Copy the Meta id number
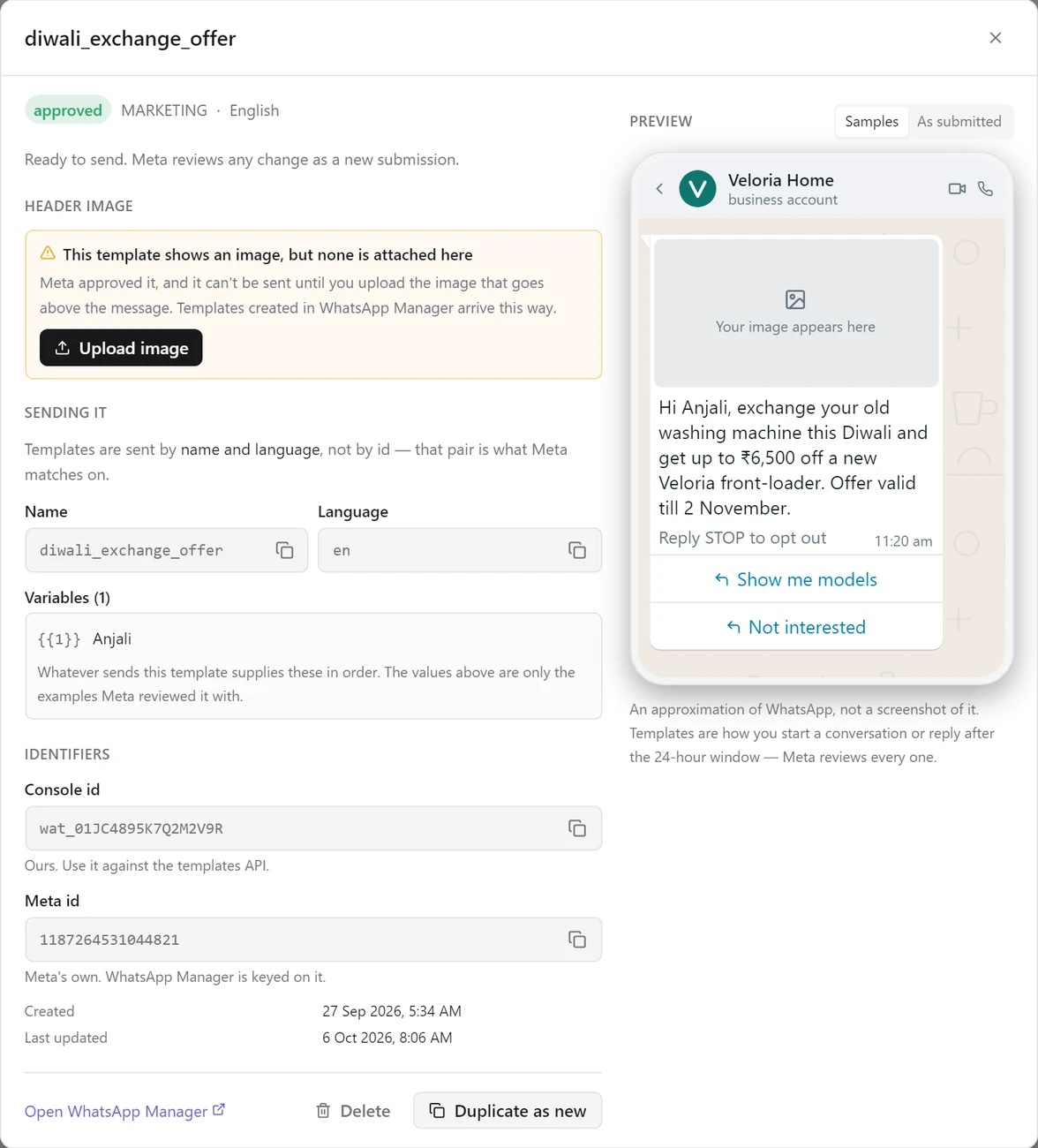1038x1148 pixels. [577, 940]
